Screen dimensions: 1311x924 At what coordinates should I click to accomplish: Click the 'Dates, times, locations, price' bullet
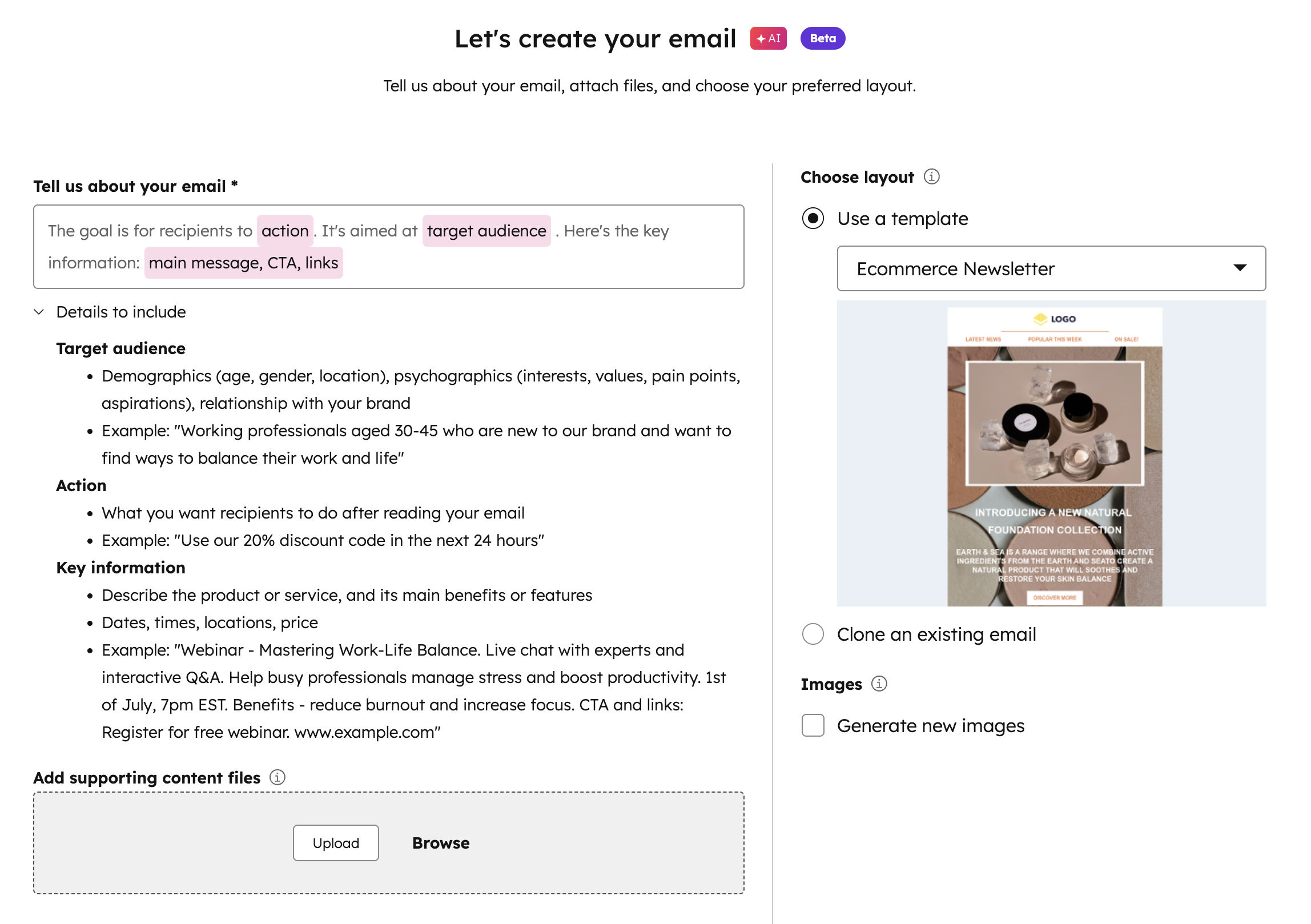click(210, 622)
